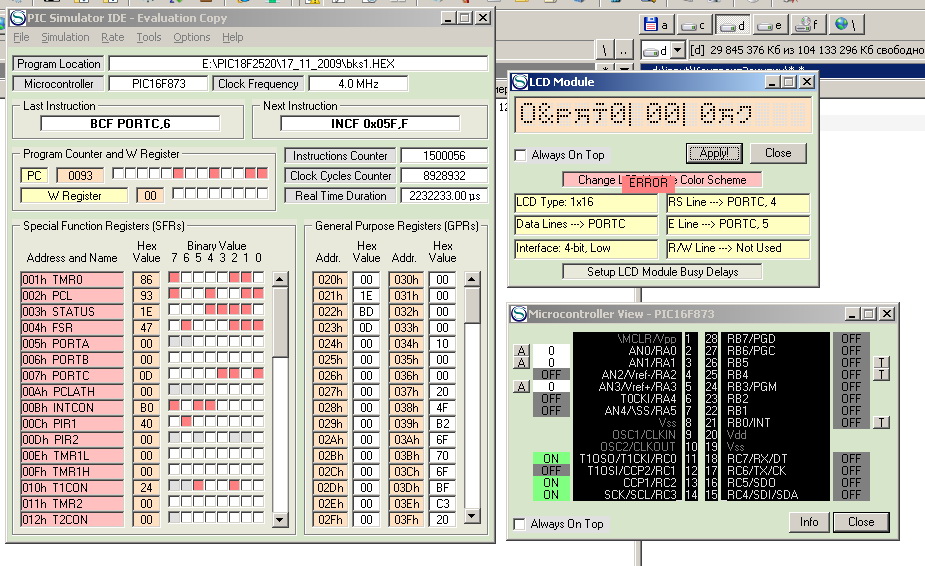Screen dimensions: 925x566
Task: Click the LCD Type: 1x16 setting
Action: pyautogui.click(x=586, y=202)
